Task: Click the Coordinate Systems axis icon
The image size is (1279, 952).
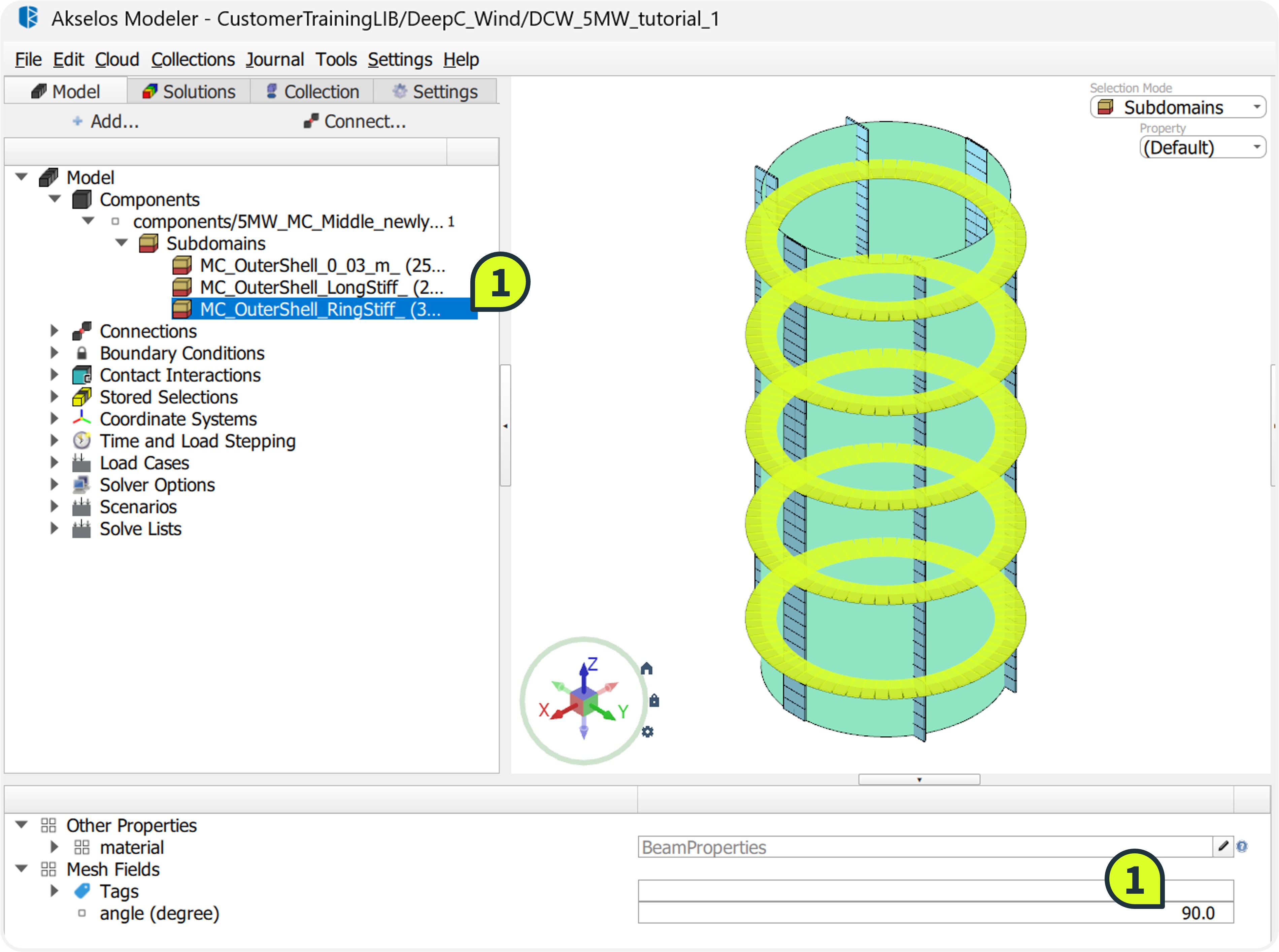Action: coord(81,419)
